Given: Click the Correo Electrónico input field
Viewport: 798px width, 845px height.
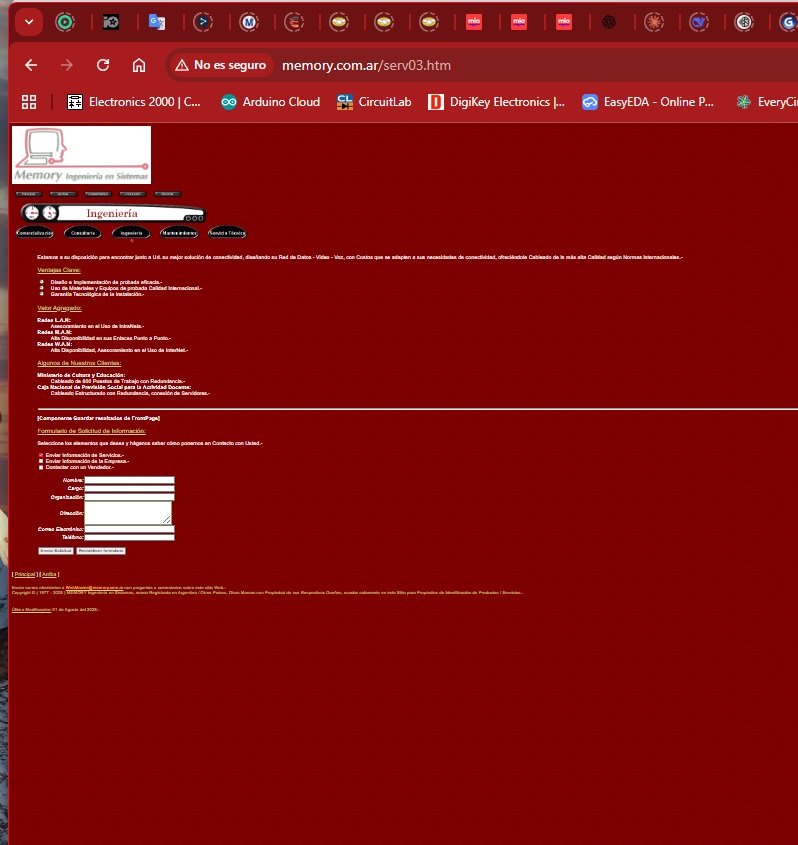Looking at the screenshot, I should tap(129, 529).
